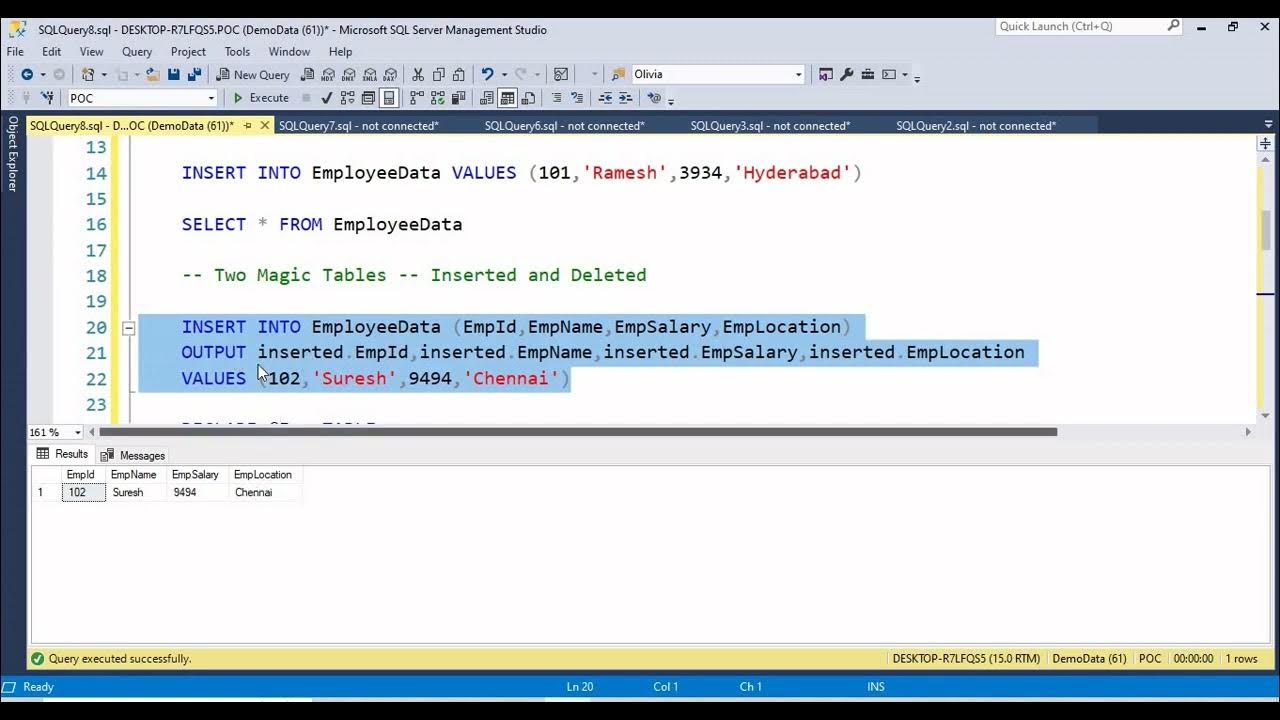Viewport: 1280px width, 720px height.
Task: Select the EmpId cell with value 102
Action: point(83,492)
